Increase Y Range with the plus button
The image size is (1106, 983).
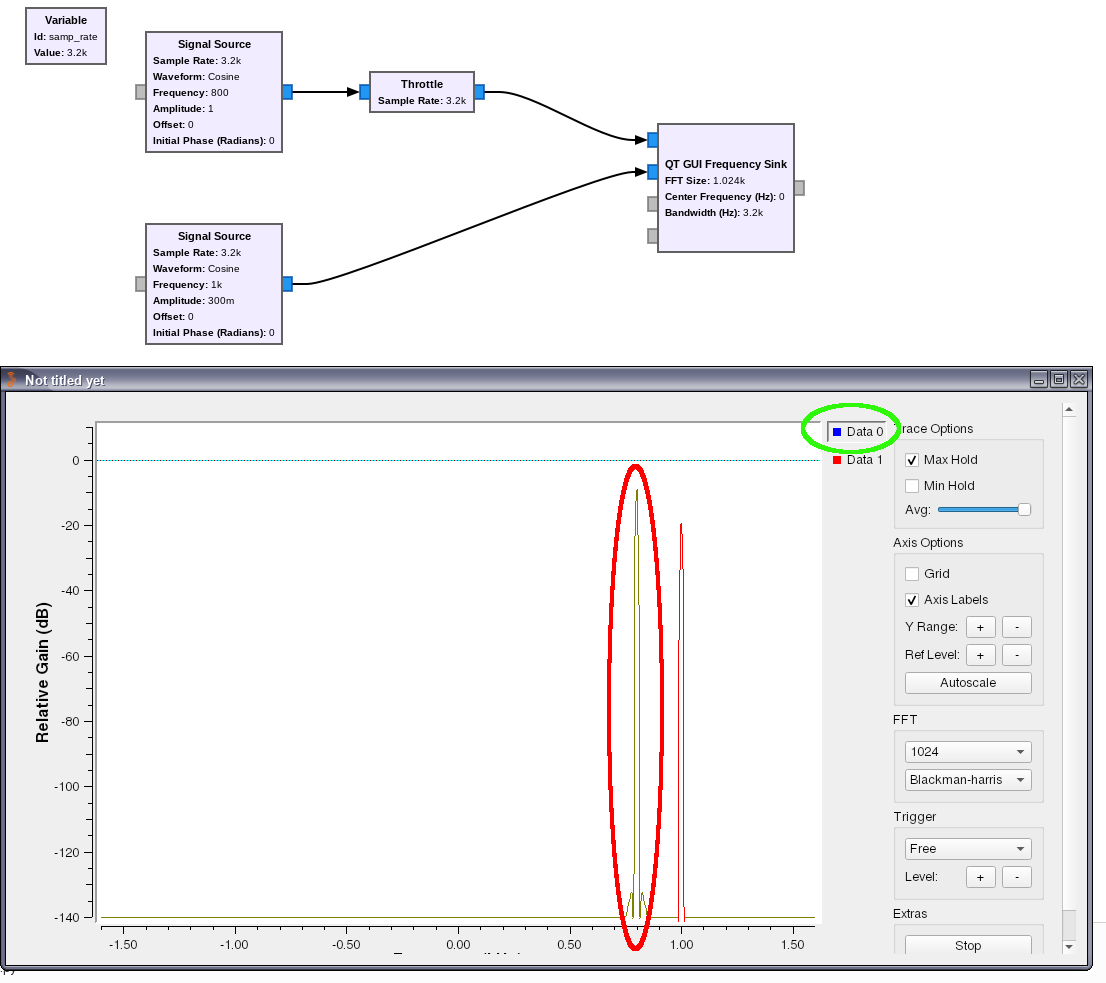coord(980,626)
